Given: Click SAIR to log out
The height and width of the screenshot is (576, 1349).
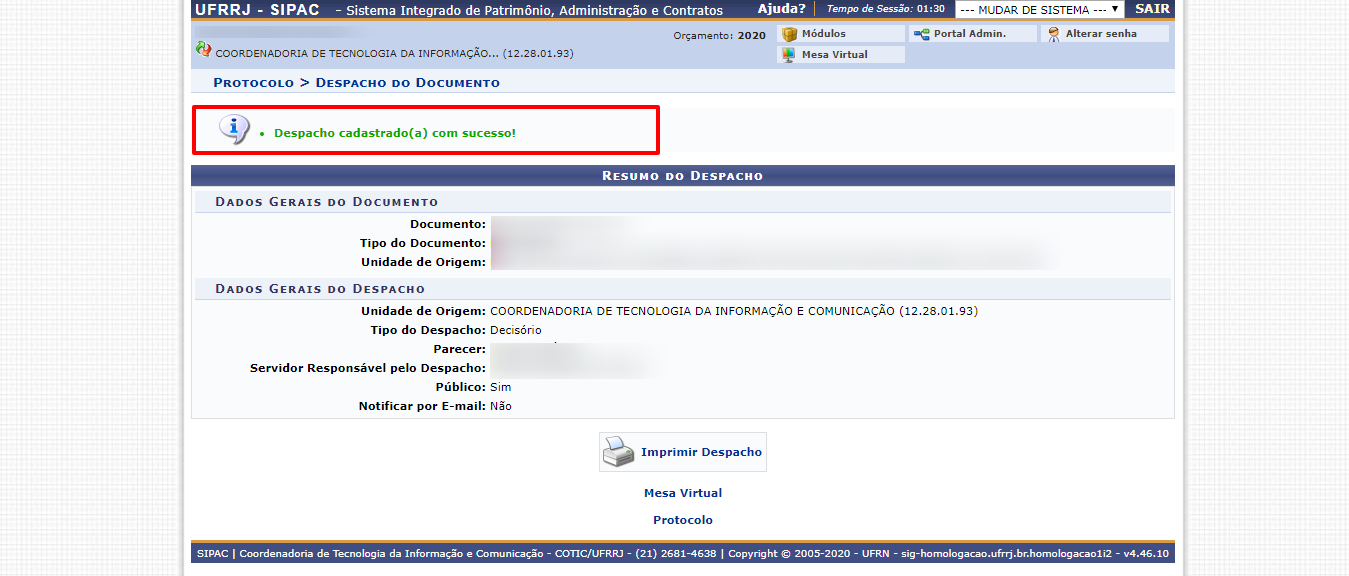Looking at the screenshot, I should pyautogui.click(x=1152, y=9).
